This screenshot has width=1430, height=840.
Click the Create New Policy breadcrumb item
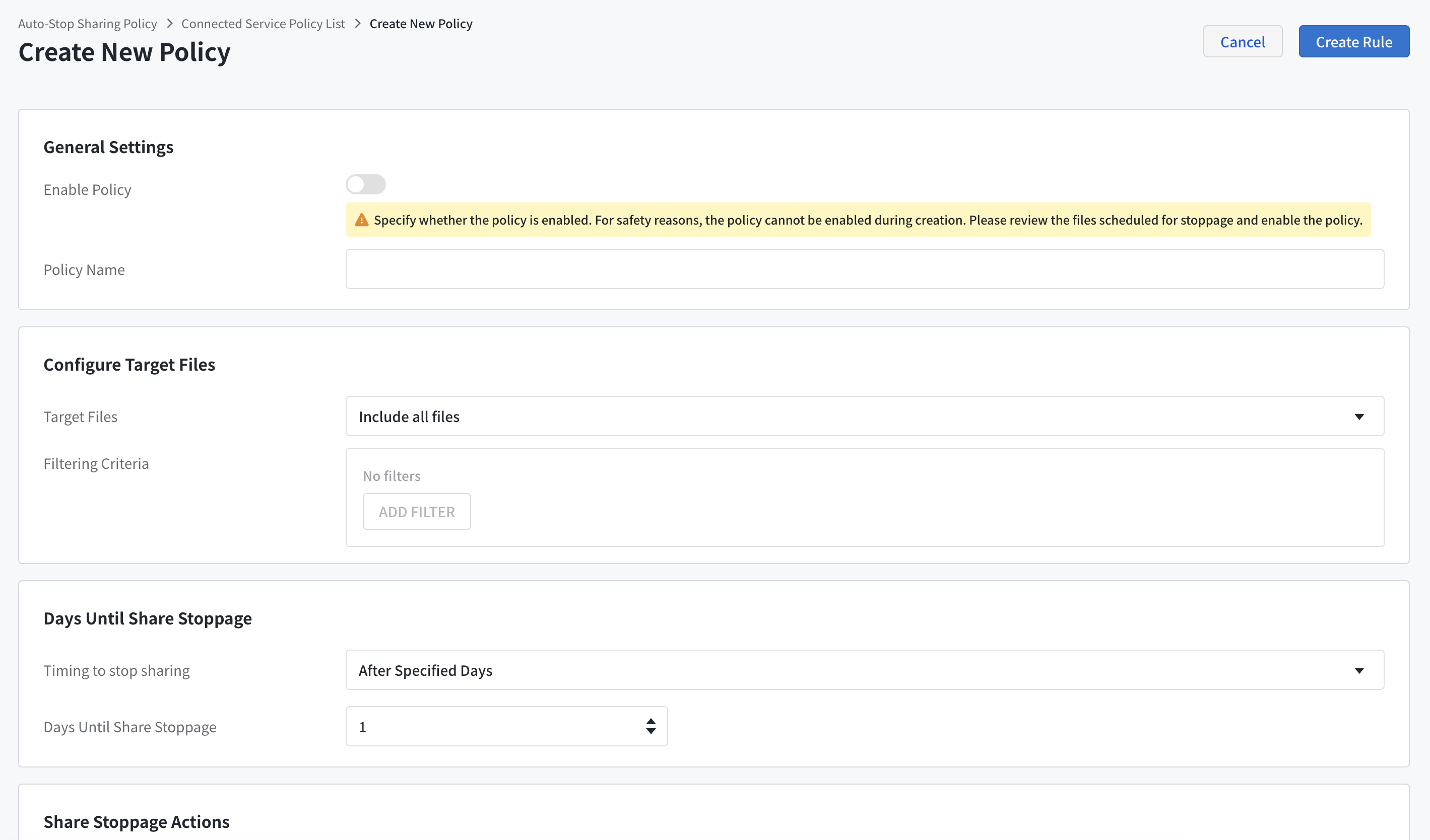pos(421,24)
